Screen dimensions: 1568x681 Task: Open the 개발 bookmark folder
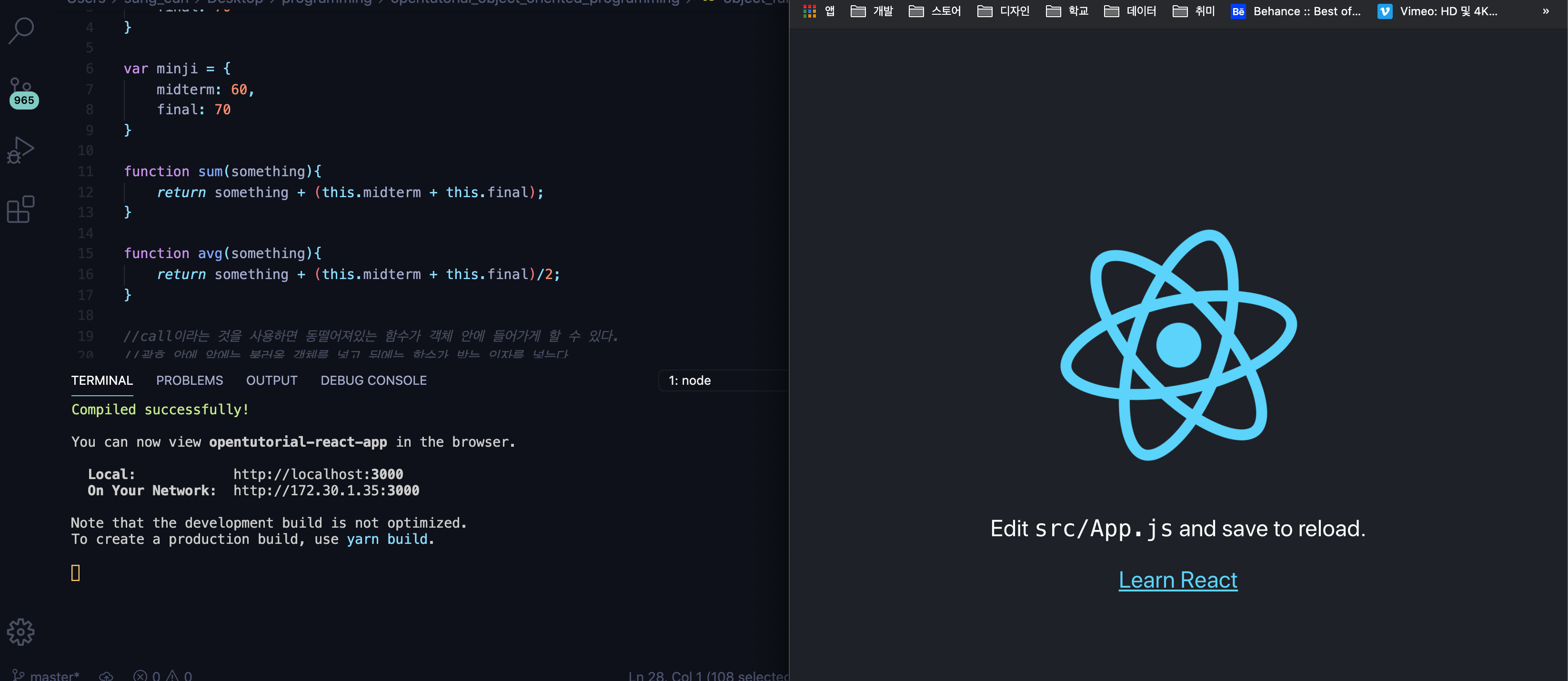pyautogui.click(x=872, y=11)
